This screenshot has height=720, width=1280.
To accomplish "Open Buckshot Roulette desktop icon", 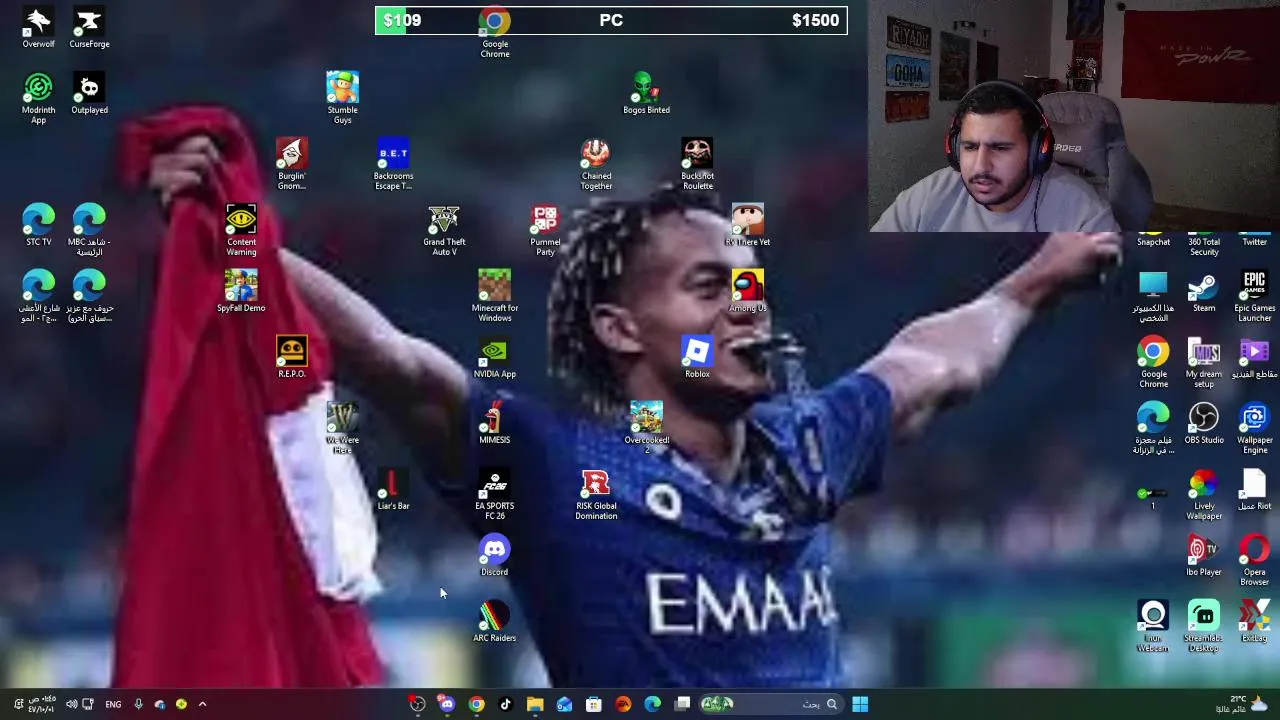I will (x=697, y=165).
